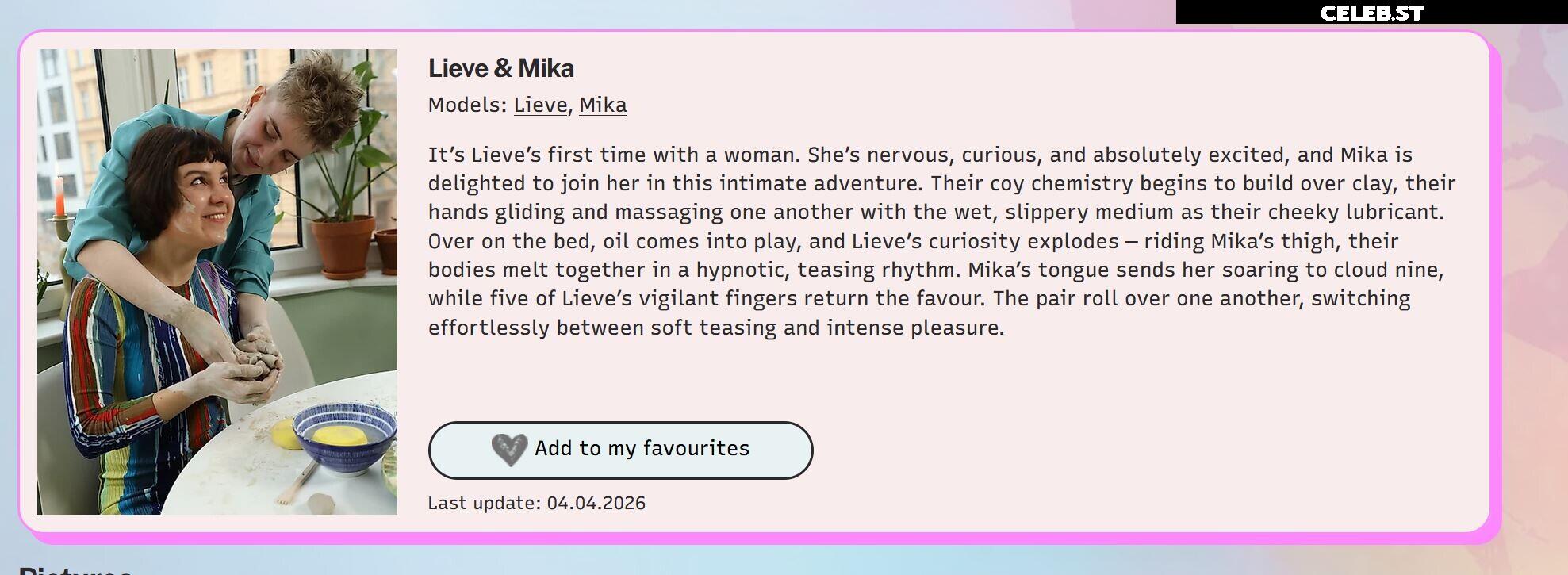Open the Mika model link
Screen dimensions: 1568x575
pos(603,105)
